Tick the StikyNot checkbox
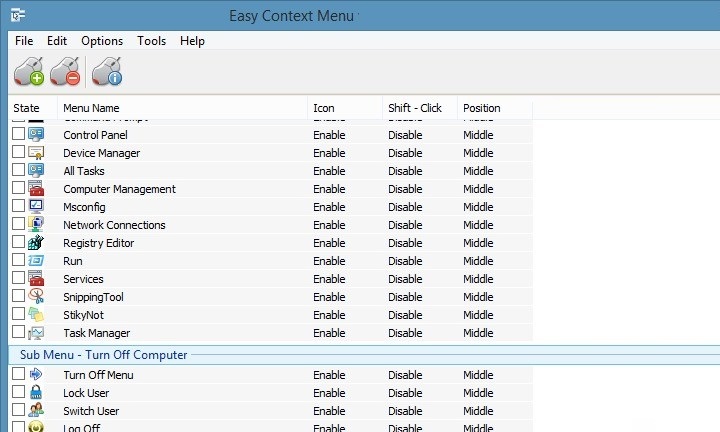Image resolution: width=720 pixels, height=432 pixels. (18, 314)
